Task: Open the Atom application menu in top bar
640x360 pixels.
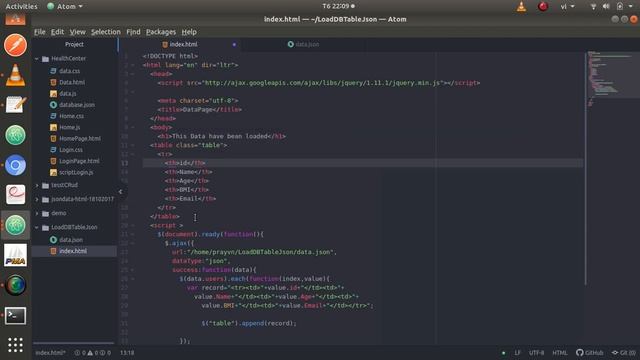Action: tap(64, 6)
